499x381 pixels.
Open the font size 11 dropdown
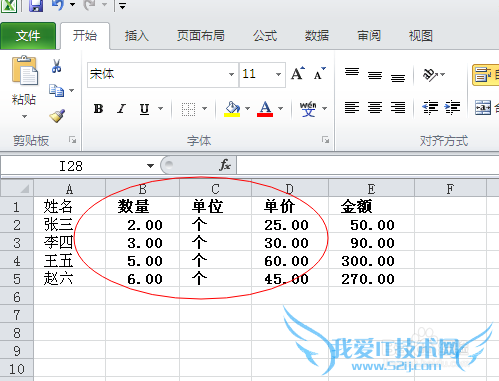coord(278,74)
